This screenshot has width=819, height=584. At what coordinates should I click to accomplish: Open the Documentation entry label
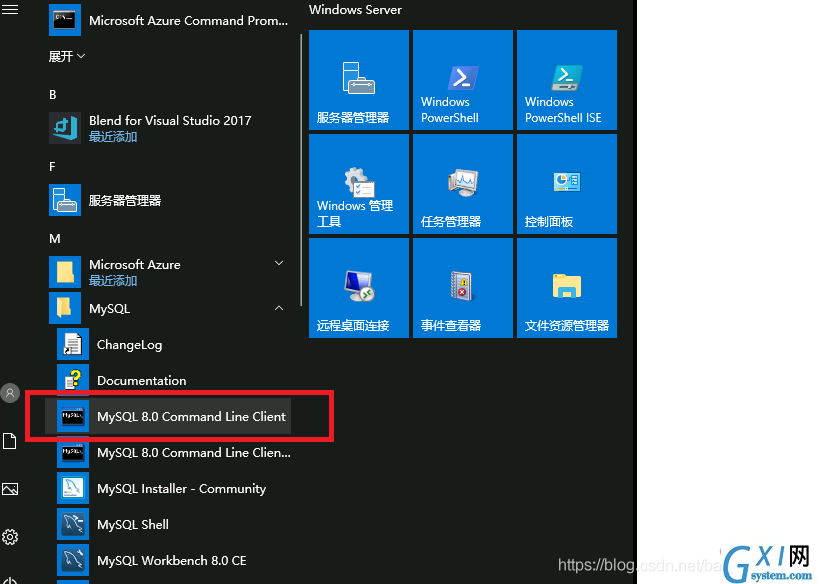click(142, 380)
